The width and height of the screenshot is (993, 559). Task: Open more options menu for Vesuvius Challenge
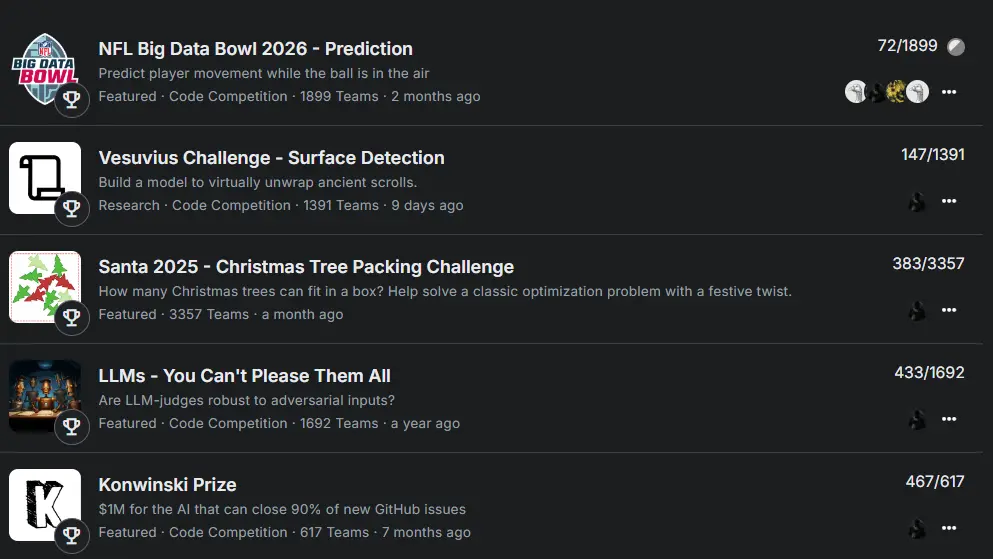point(949,202)
